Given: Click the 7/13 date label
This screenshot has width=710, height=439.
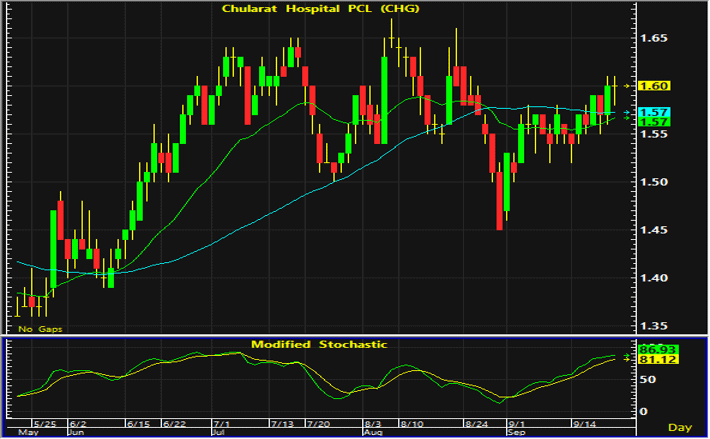Looking at the screenshot, I should [283, 424].
